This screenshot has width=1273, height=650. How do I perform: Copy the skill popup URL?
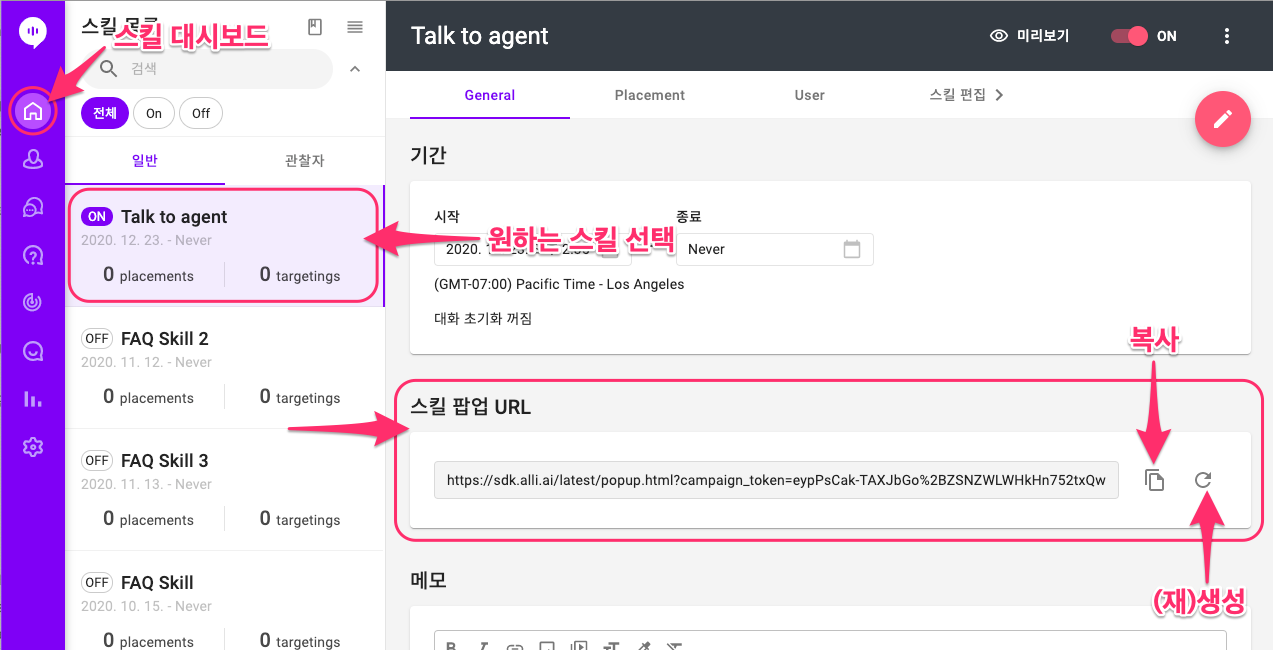click(x=1155, y=480)
